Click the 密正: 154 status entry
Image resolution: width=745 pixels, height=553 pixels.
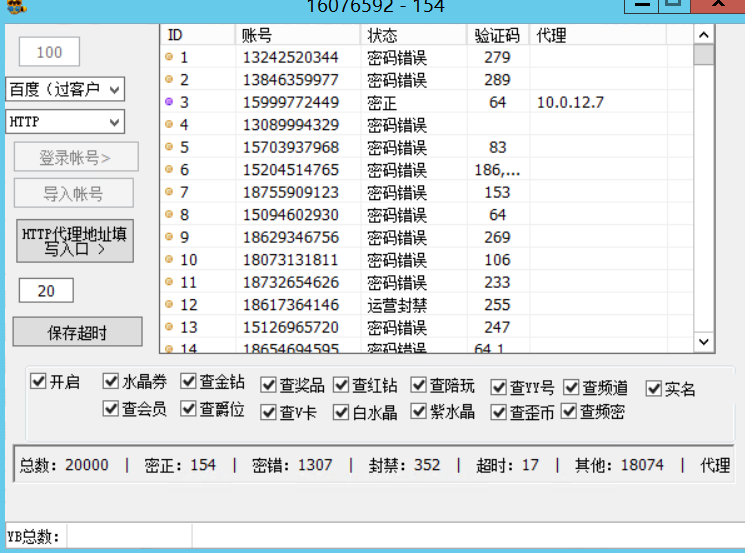point(180,464)
